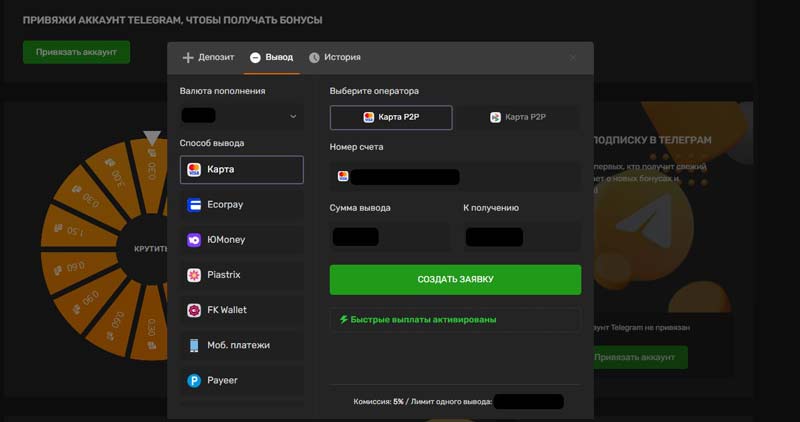Click Быстрые выплаты активированы banner
Viewport: 800px width, 422px height.
[455, 320]
